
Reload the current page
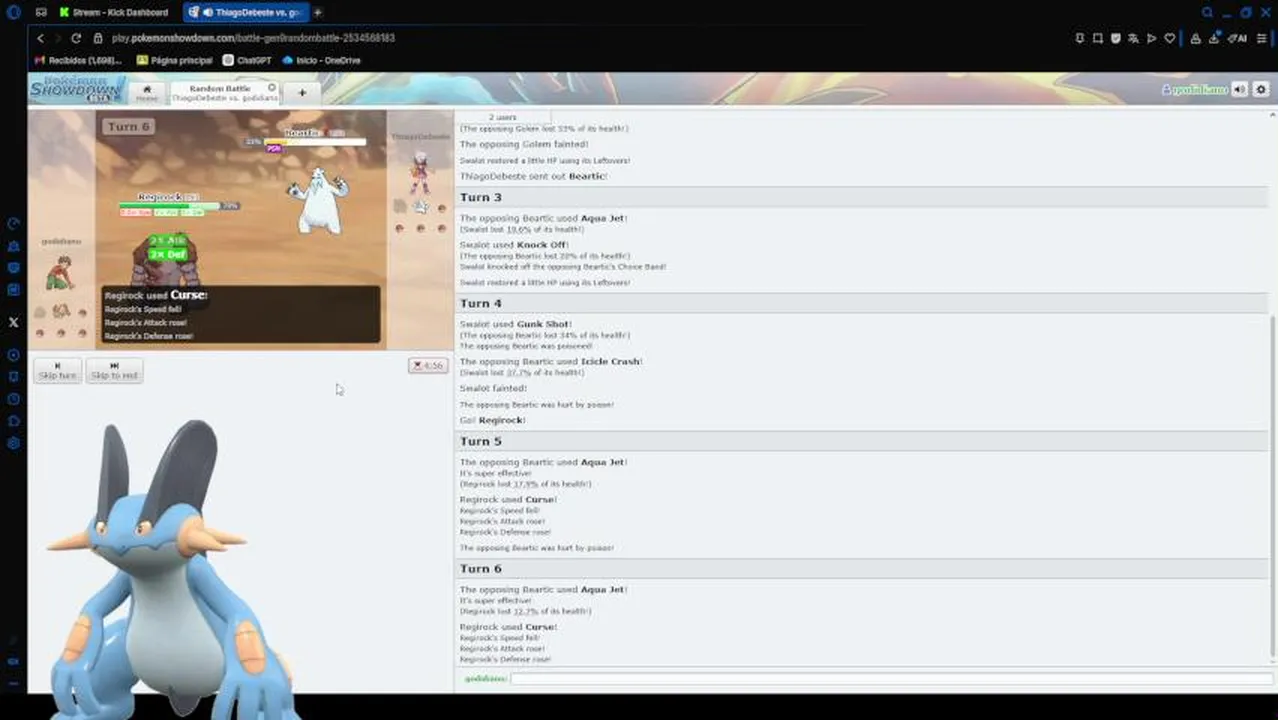pos(75,38)
